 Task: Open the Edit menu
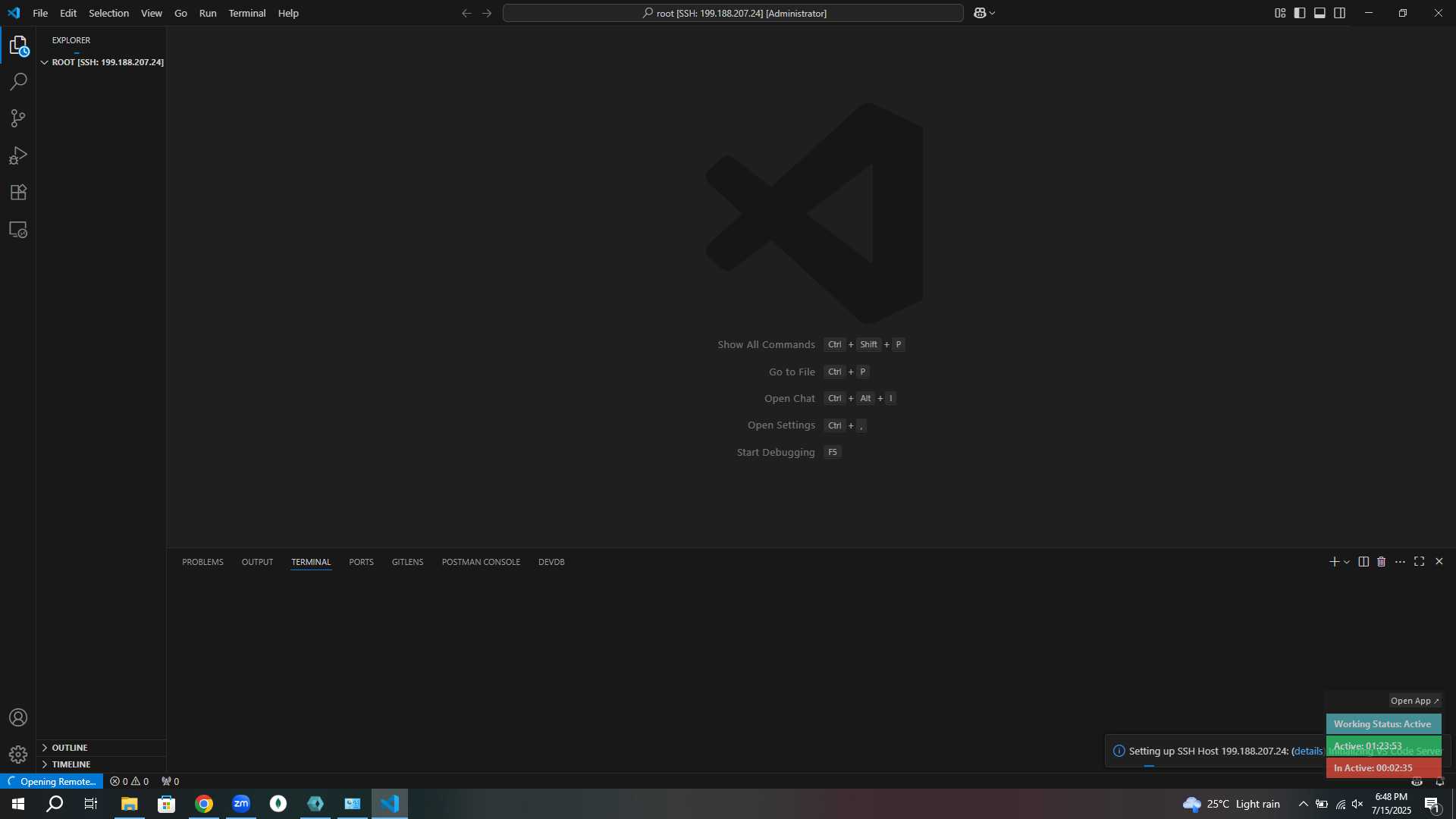[68, 13]
